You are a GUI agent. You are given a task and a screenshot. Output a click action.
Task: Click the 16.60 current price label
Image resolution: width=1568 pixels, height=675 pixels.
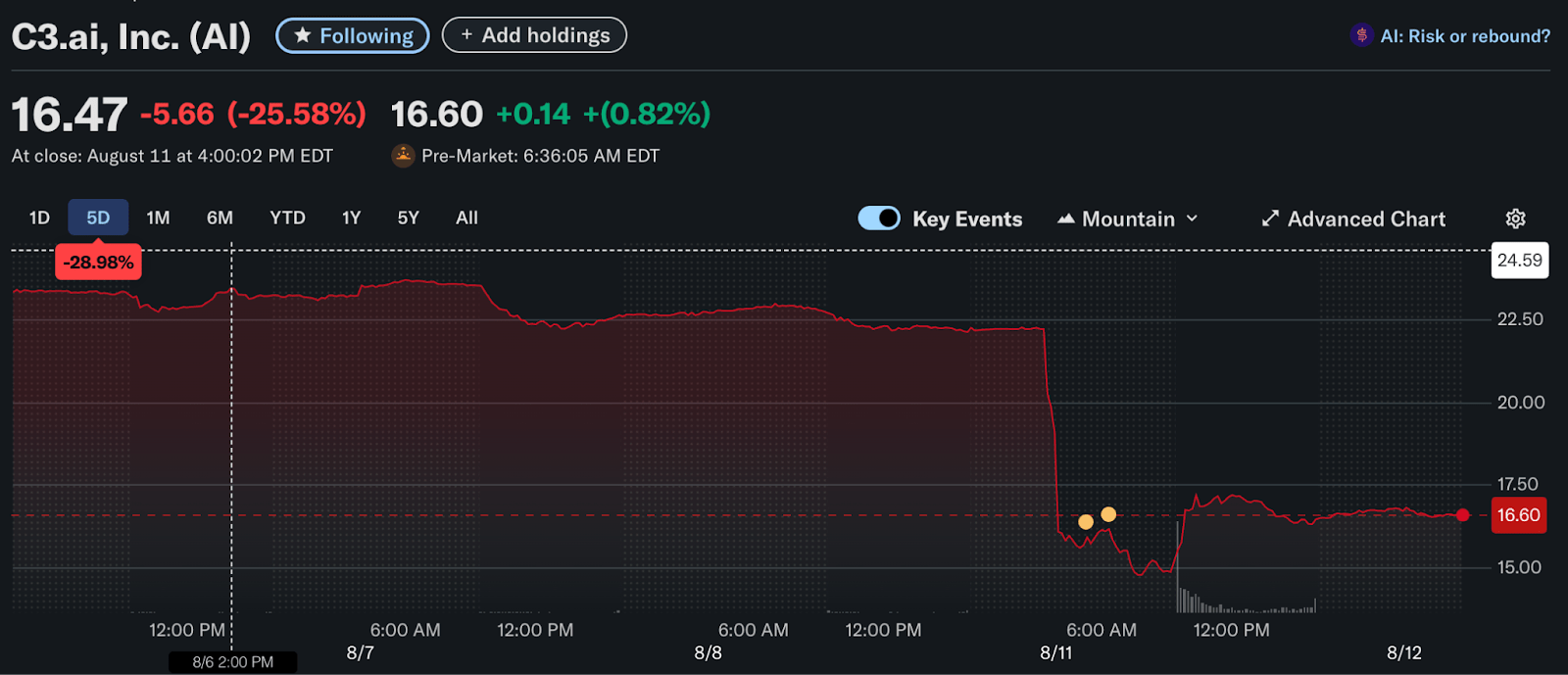click(x=1518, y=515)
